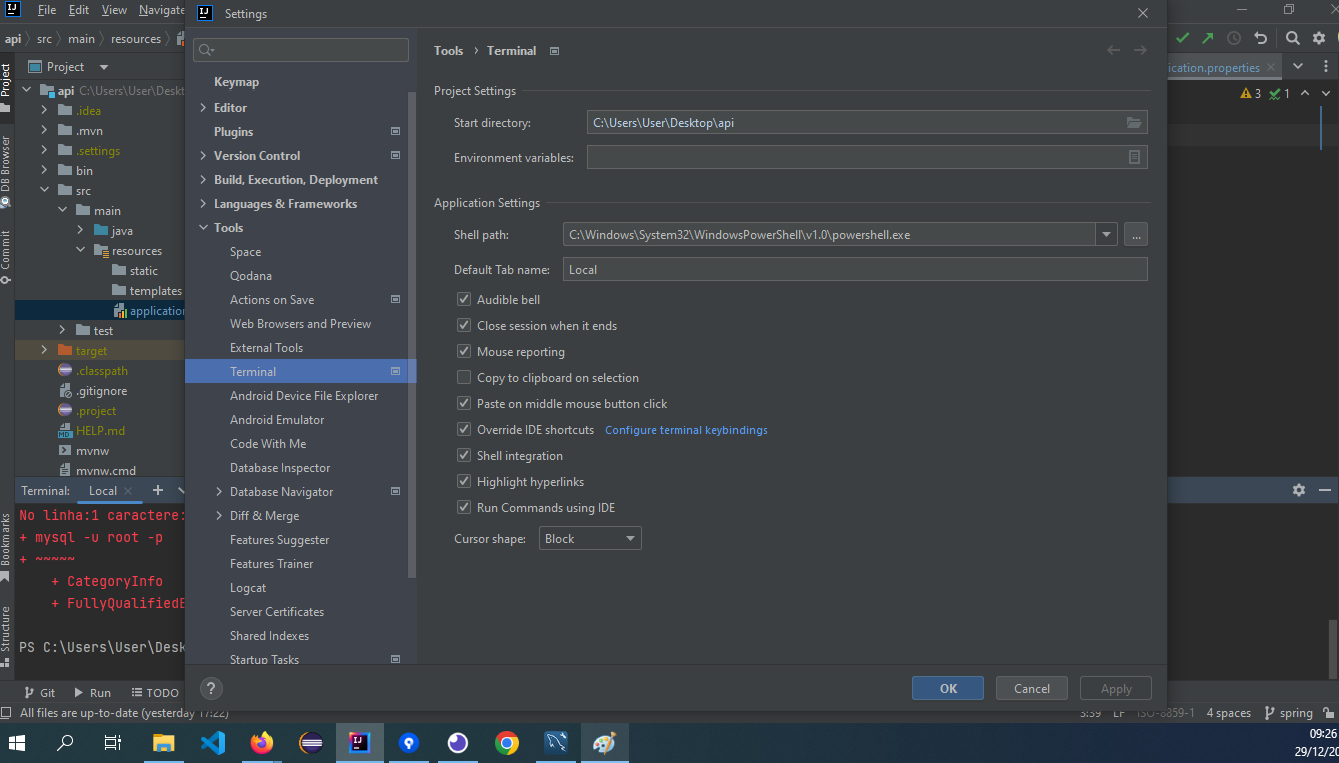Screen dimensions: 1339x763
Task: Go back in settings history arrow
Action: point(1113,50)
